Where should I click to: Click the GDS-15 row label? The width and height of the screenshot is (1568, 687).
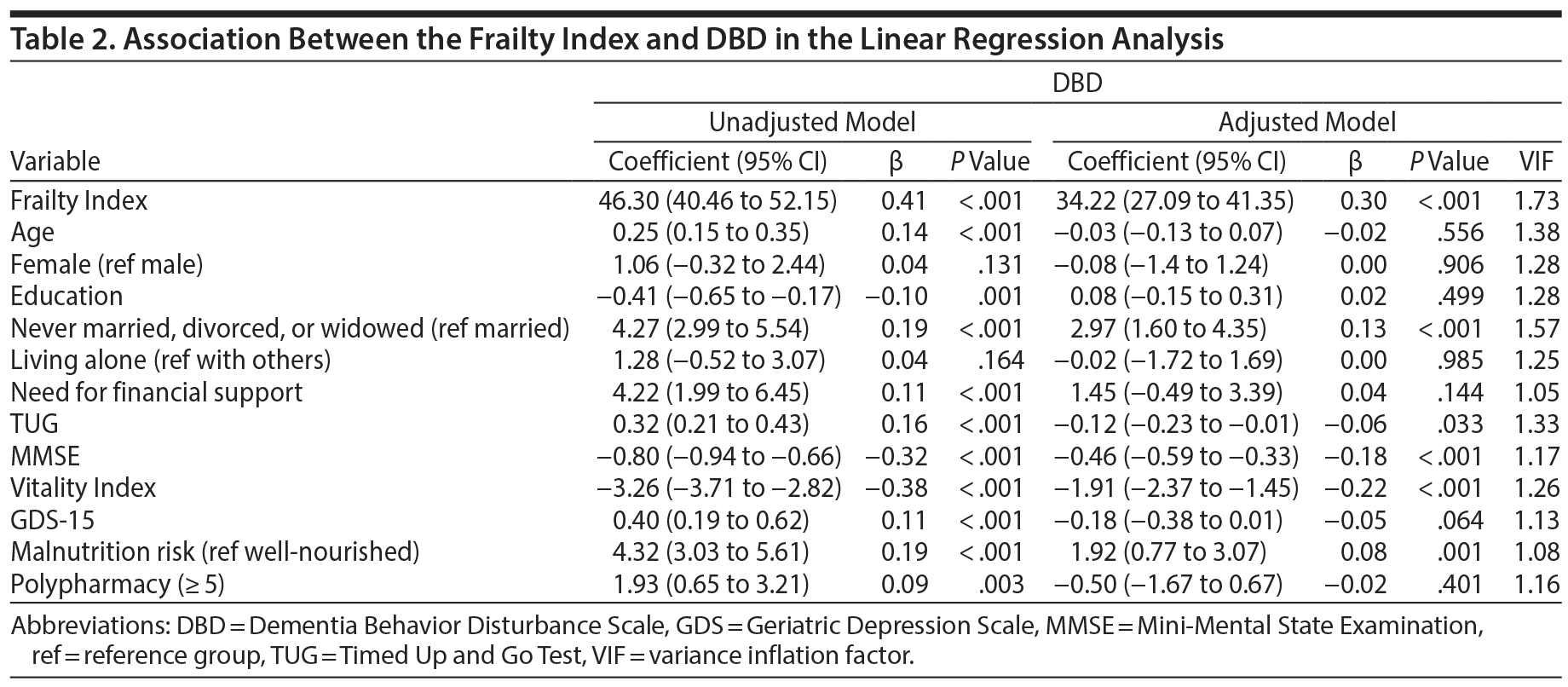(52, 520)
